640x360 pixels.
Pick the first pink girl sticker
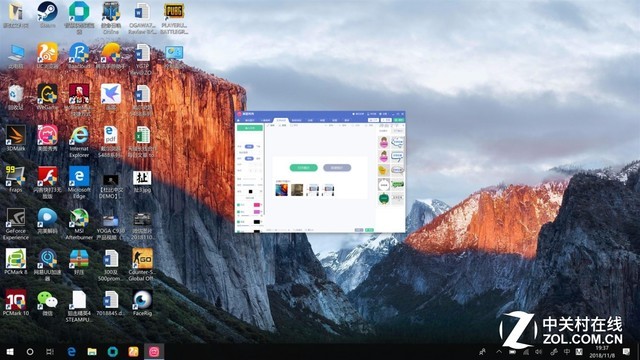[x=384, y=142]
